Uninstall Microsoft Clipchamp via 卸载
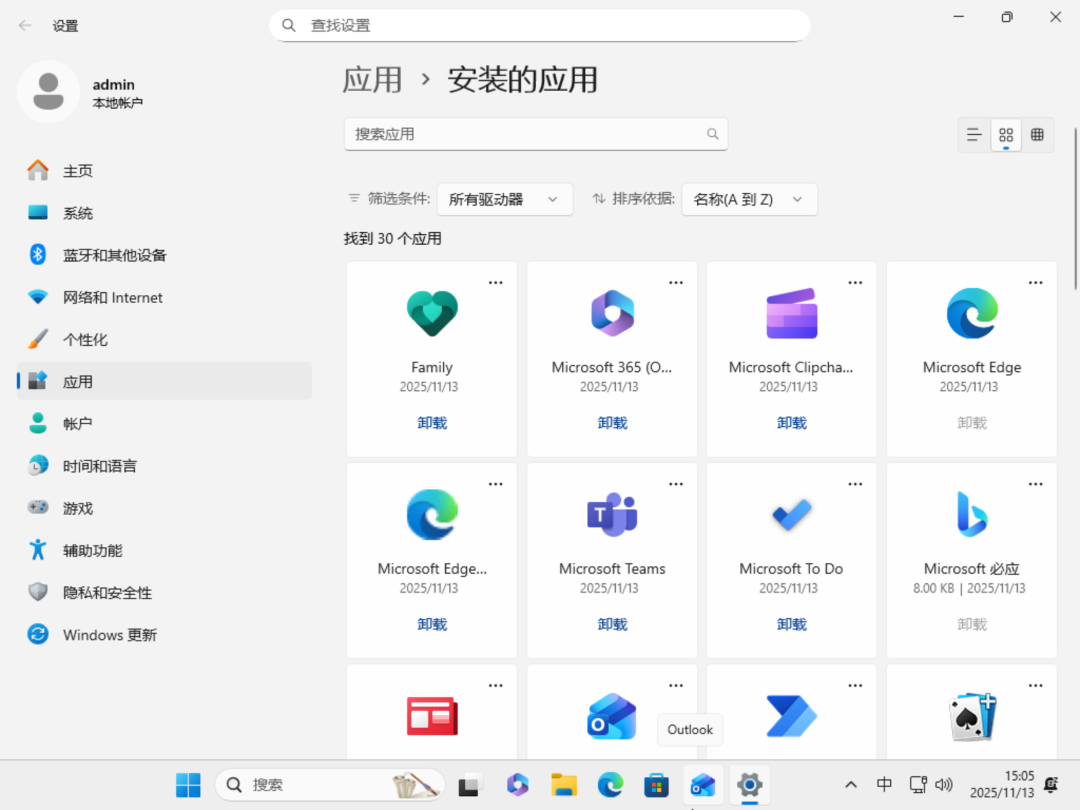1080x810 pixels. coord(791,423)
